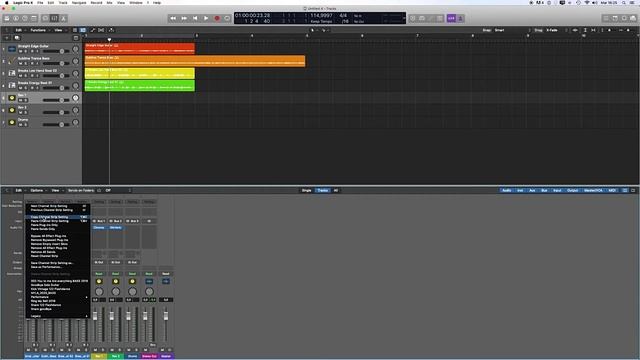Open the Tracks area Edit menu
The height and width of the screenshot is (360, 640).
tap(19, 30)
